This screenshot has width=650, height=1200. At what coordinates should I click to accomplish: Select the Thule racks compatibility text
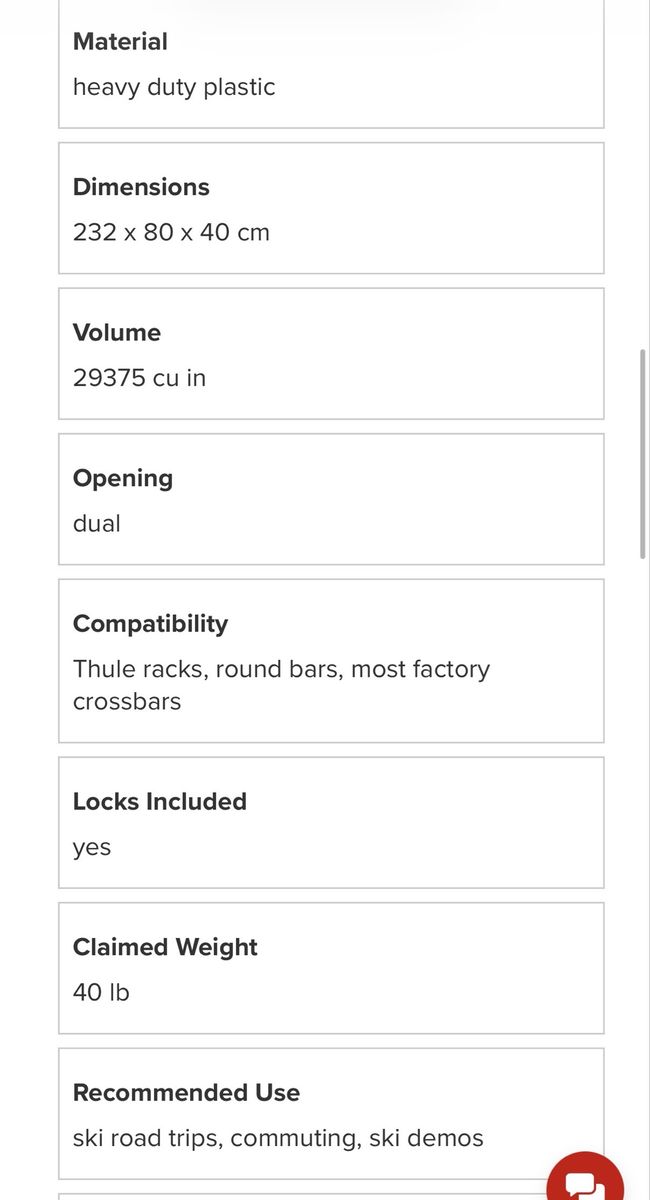tap(281, 685)
